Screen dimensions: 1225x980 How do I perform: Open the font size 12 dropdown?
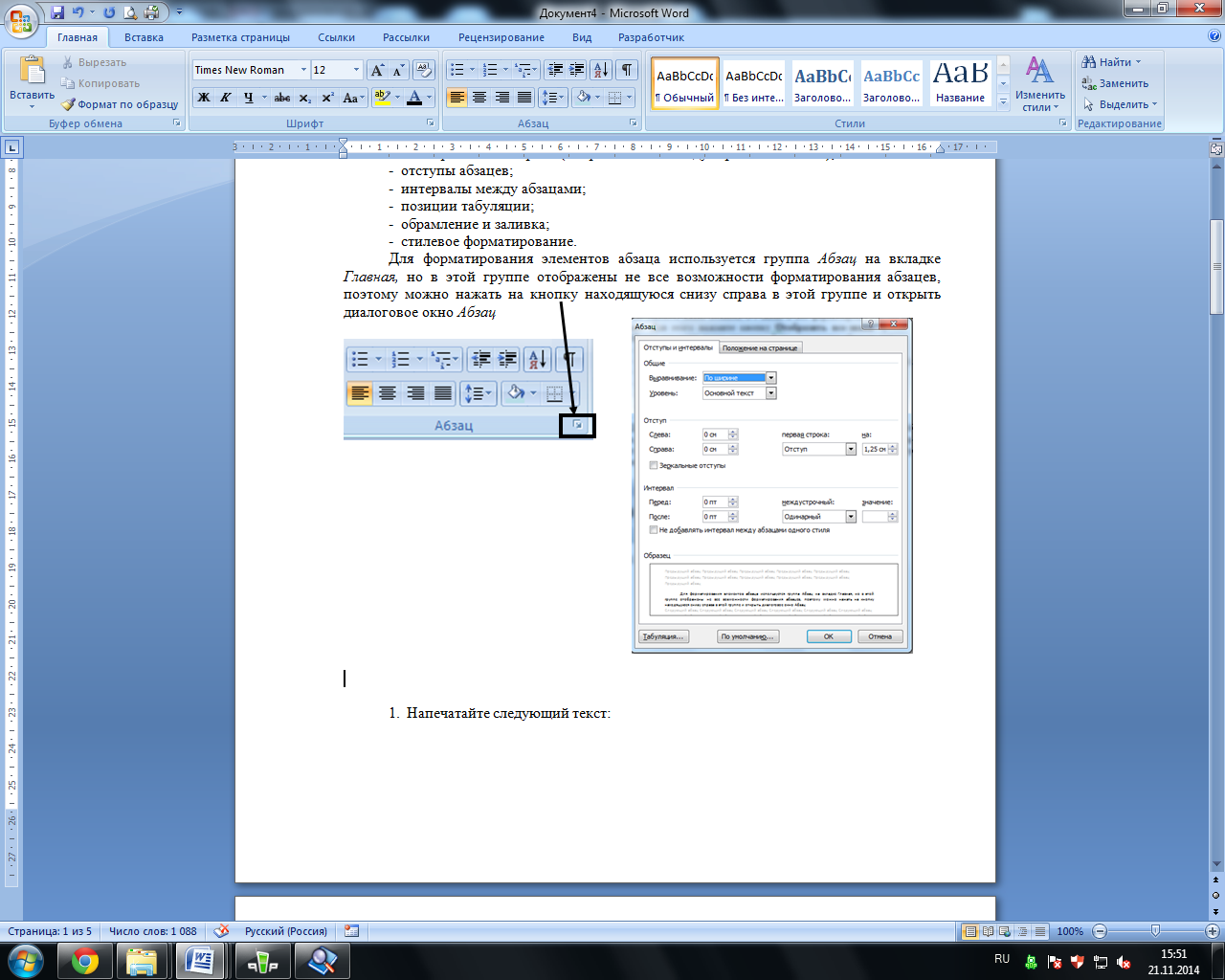point(357,70)
